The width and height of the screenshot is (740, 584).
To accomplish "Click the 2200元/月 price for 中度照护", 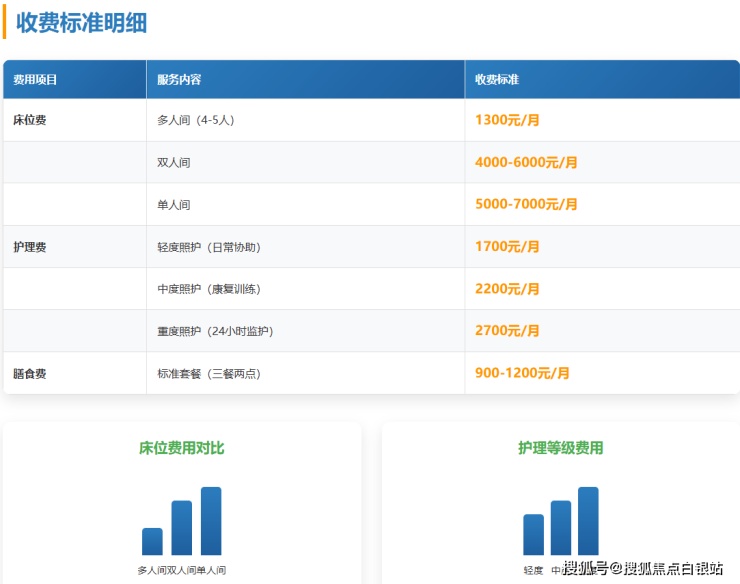I will 507,289.
